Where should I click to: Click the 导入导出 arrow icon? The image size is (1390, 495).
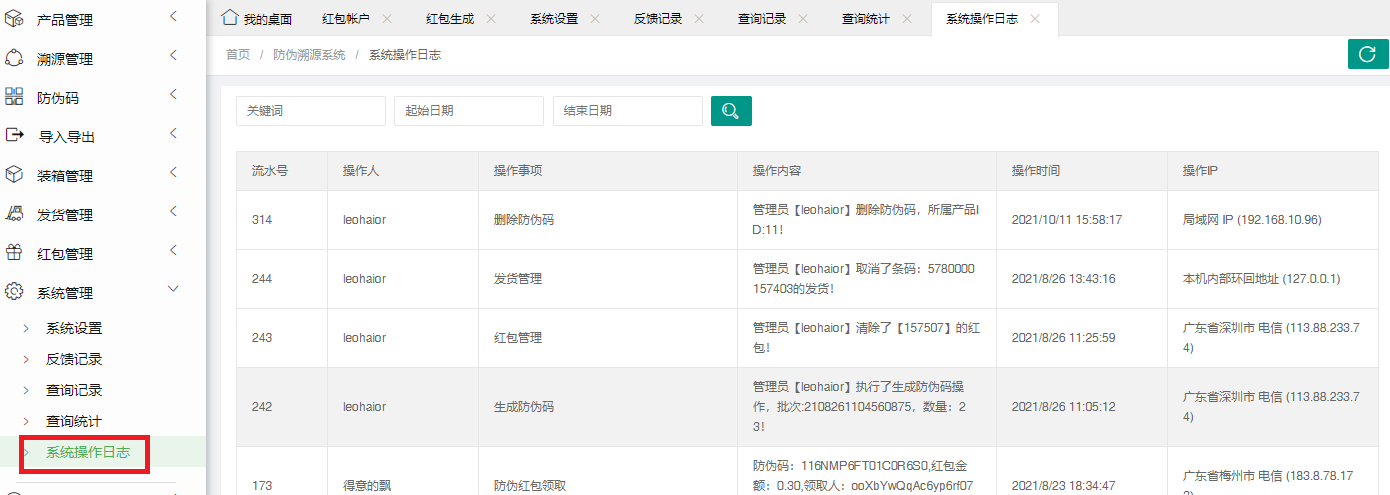pos(14,136)
